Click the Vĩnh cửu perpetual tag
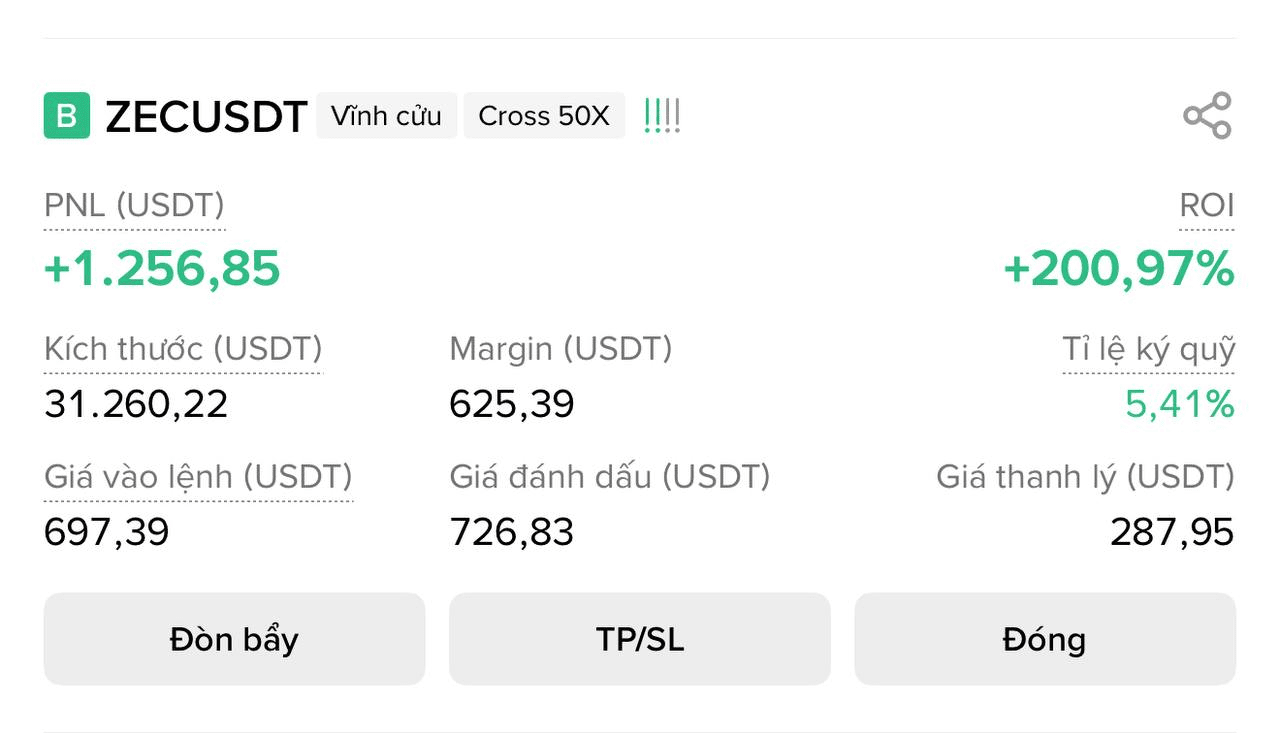The image size is (1280, 733). 386,116
